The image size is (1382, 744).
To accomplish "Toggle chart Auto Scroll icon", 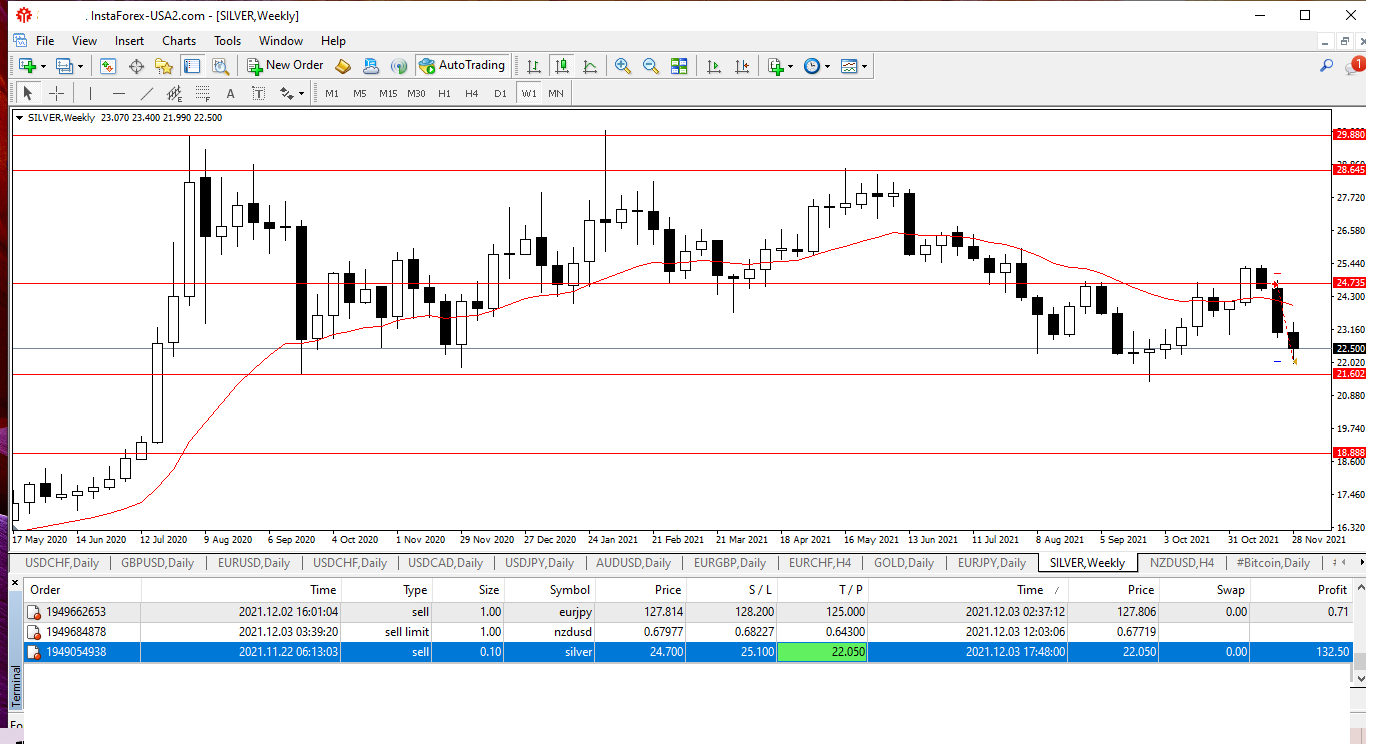I will pos(714,66).
